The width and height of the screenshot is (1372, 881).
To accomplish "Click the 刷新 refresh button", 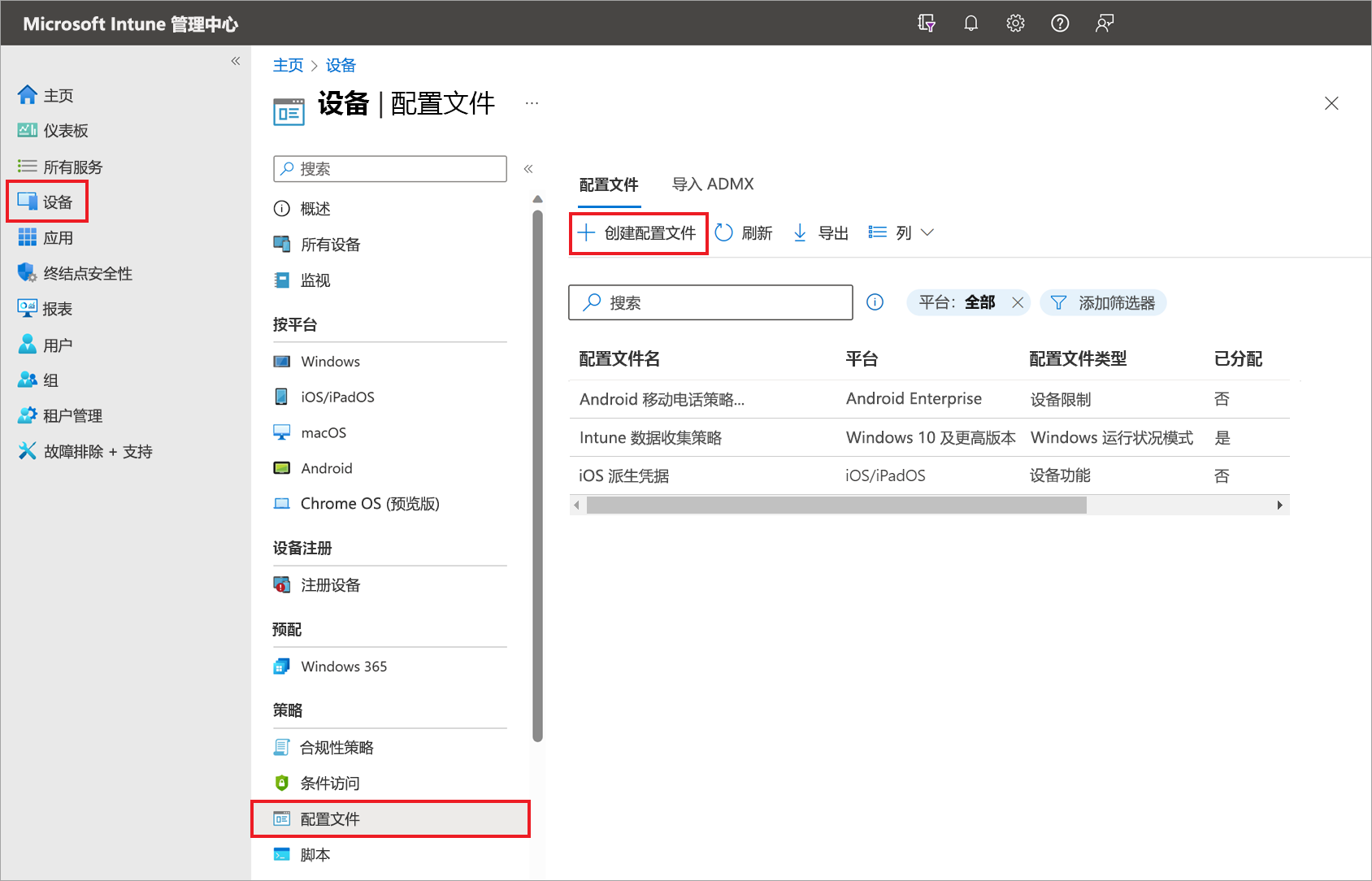I will pos(744,233).
